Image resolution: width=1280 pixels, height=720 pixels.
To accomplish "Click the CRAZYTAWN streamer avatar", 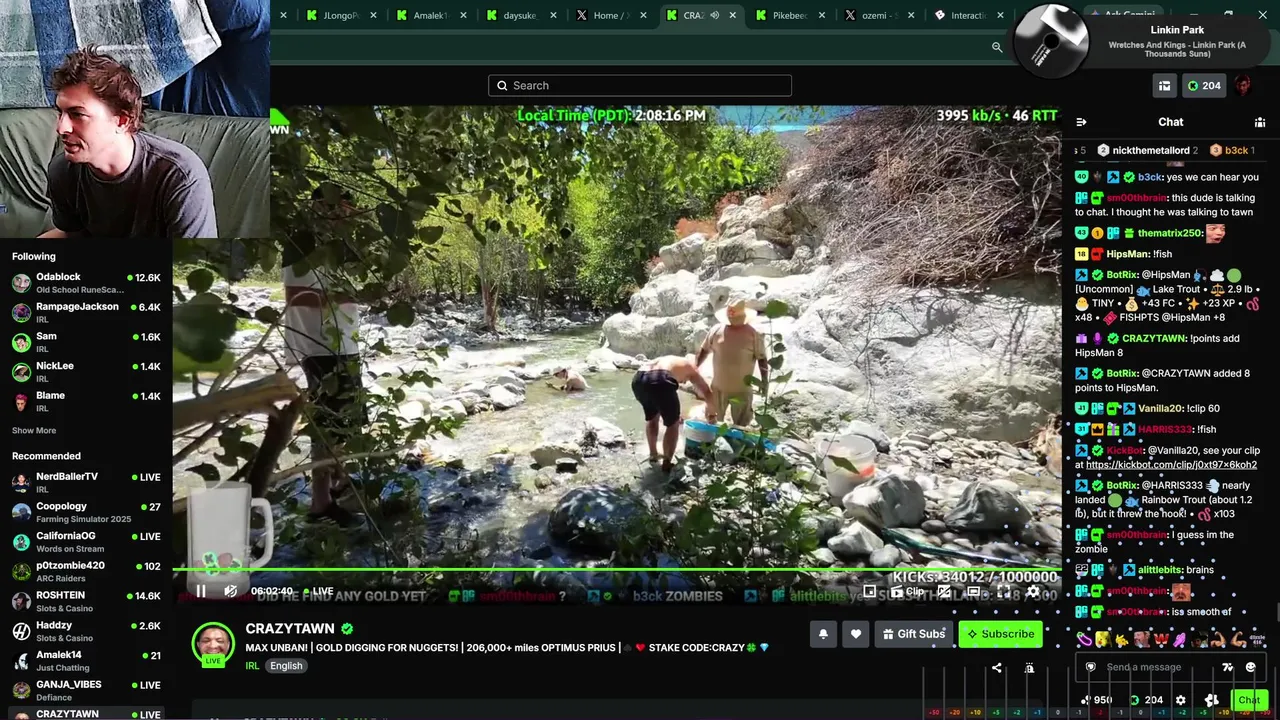I will click(213, 643).
